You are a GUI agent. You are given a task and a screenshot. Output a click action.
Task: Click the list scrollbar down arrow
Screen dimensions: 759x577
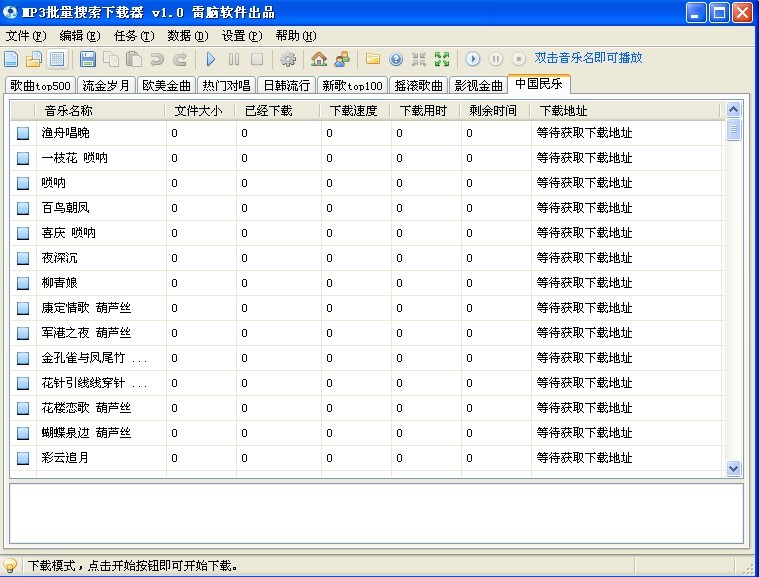[733, 467]
